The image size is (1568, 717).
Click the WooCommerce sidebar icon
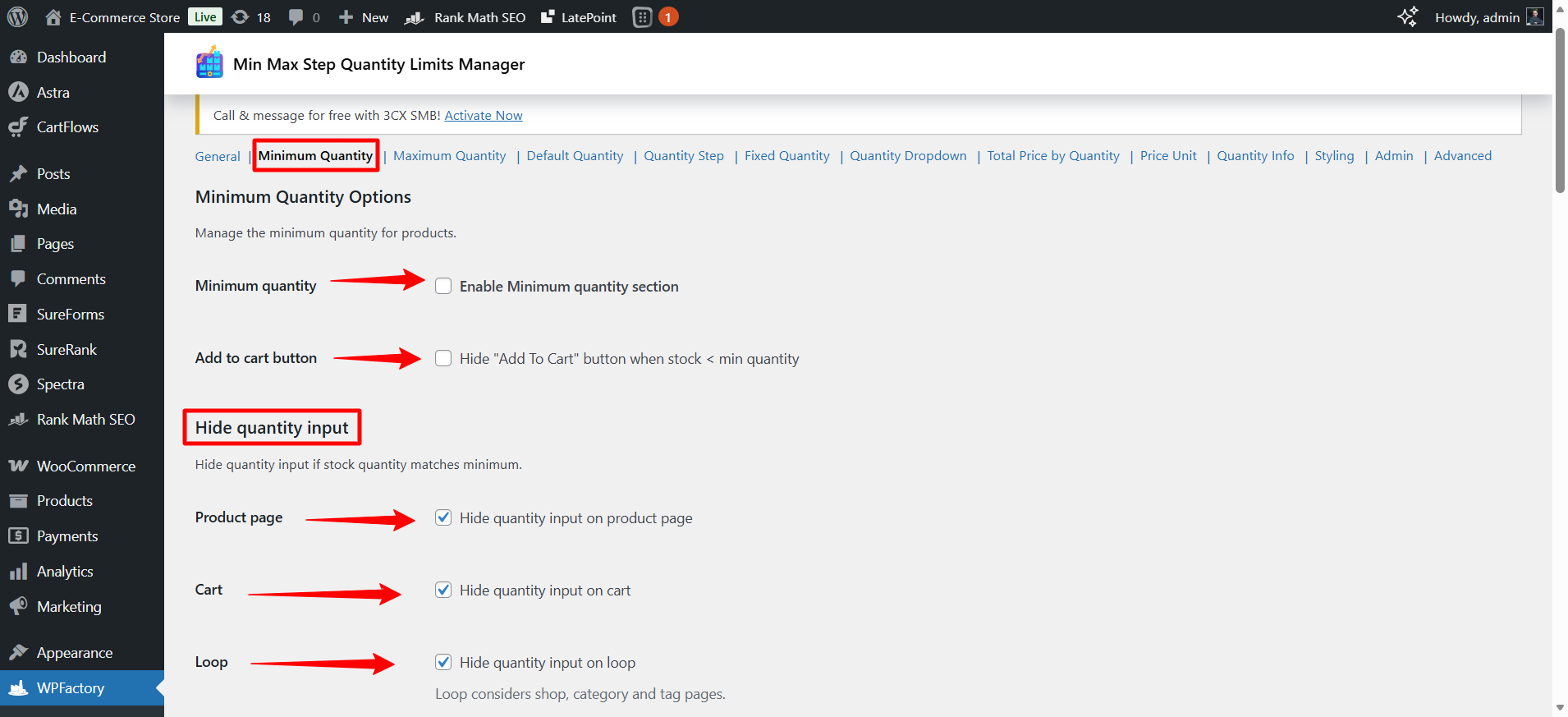[18, 466]
